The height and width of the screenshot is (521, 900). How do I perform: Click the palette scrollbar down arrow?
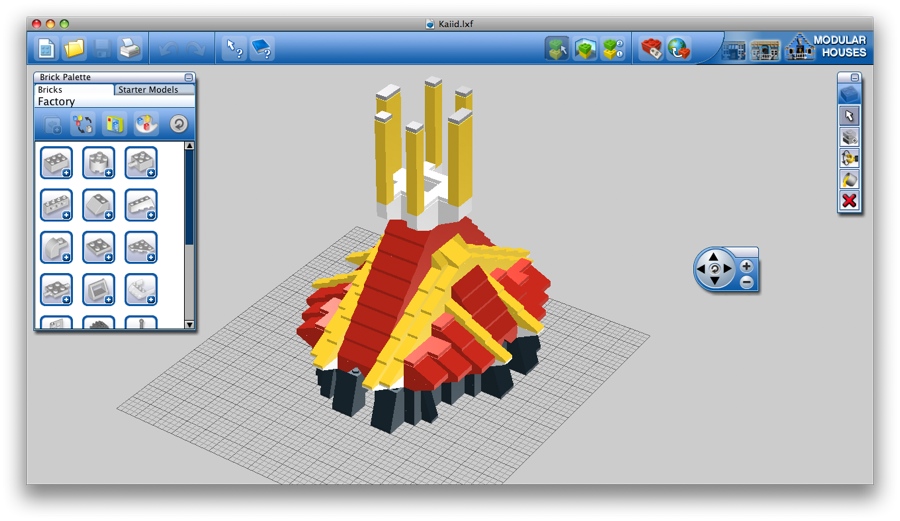click(189, 325)
